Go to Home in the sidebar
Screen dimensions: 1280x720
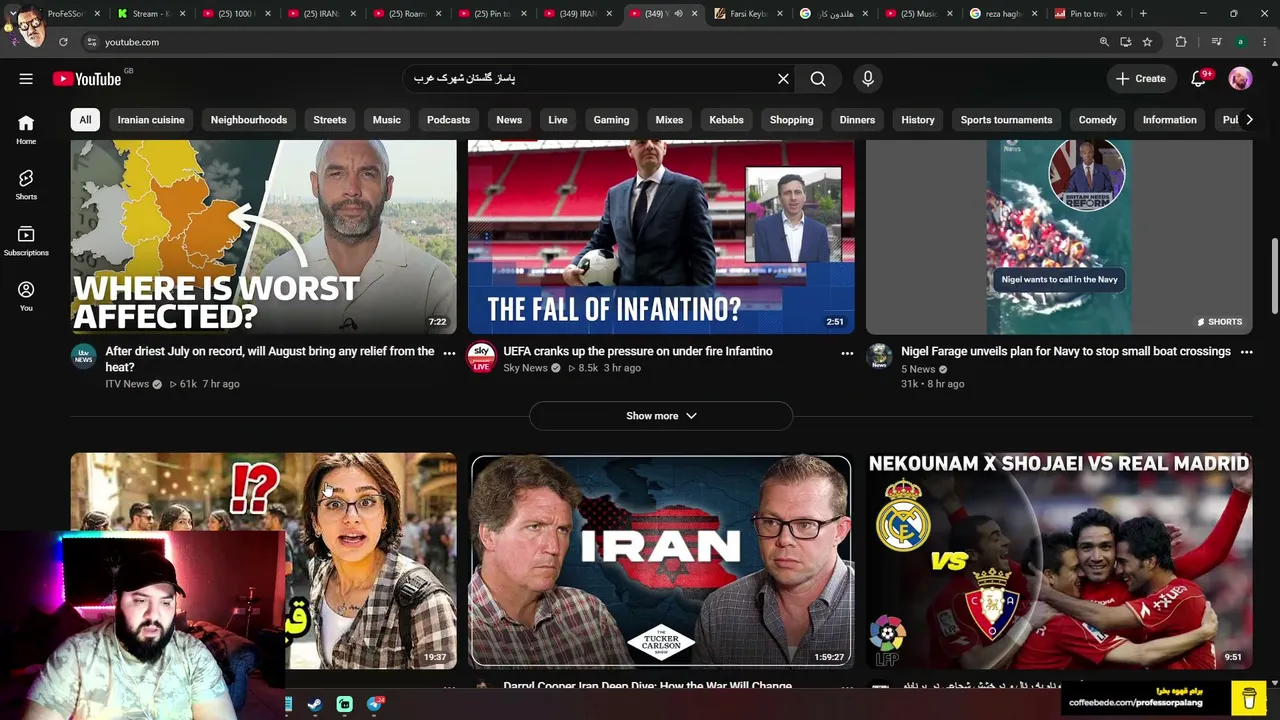coord(26,129)
